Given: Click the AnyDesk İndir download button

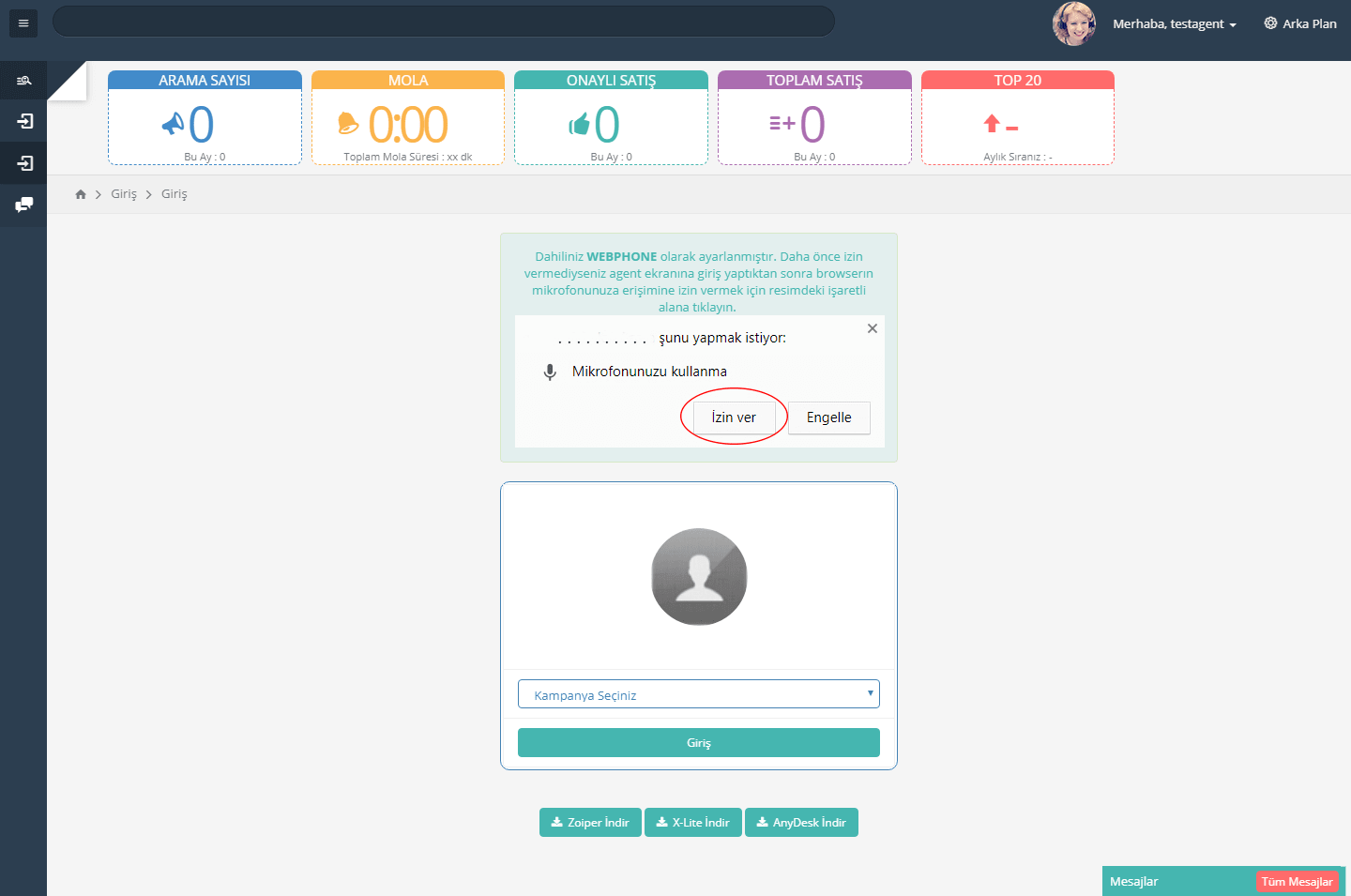Looking at the screenshot, I should [x=801, y=822].
